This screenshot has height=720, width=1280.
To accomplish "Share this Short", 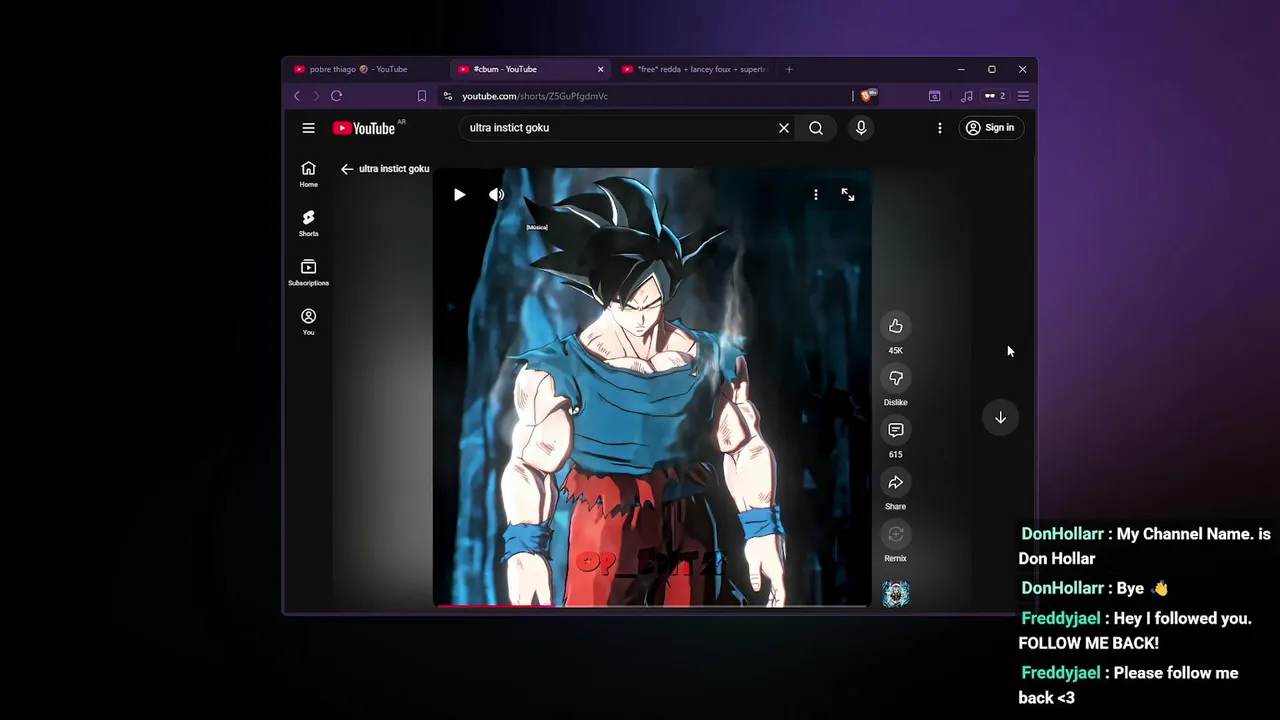I will (896, 482).
